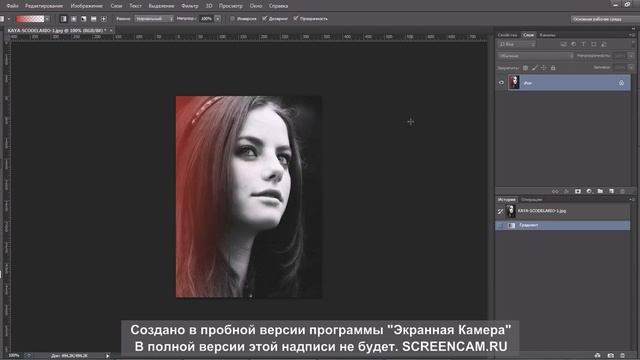Screen dimensions: 640x360
Task: Open the Файл menu
Action: [12, 6]
